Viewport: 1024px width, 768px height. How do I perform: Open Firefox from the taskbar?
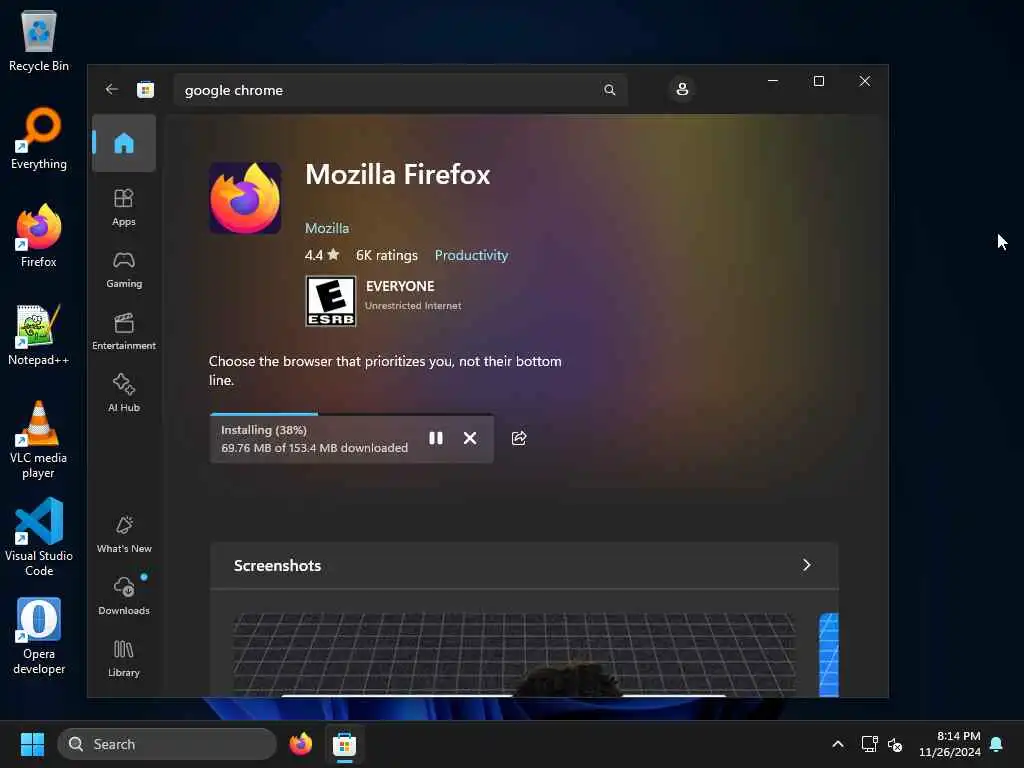click(x=300, y=744)
